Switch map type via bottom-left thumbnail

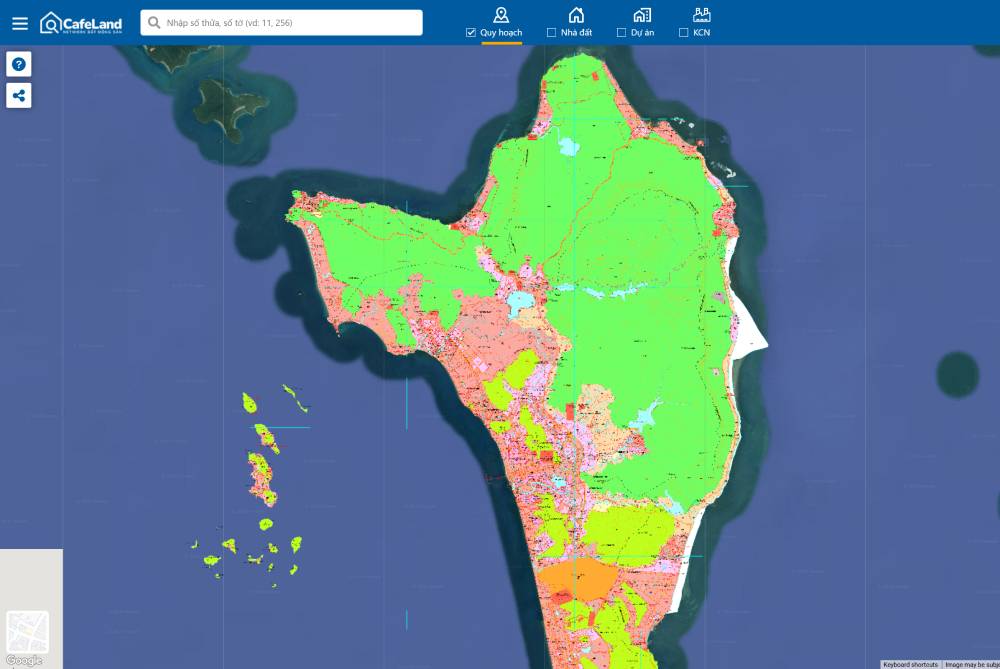click(27, 632)
